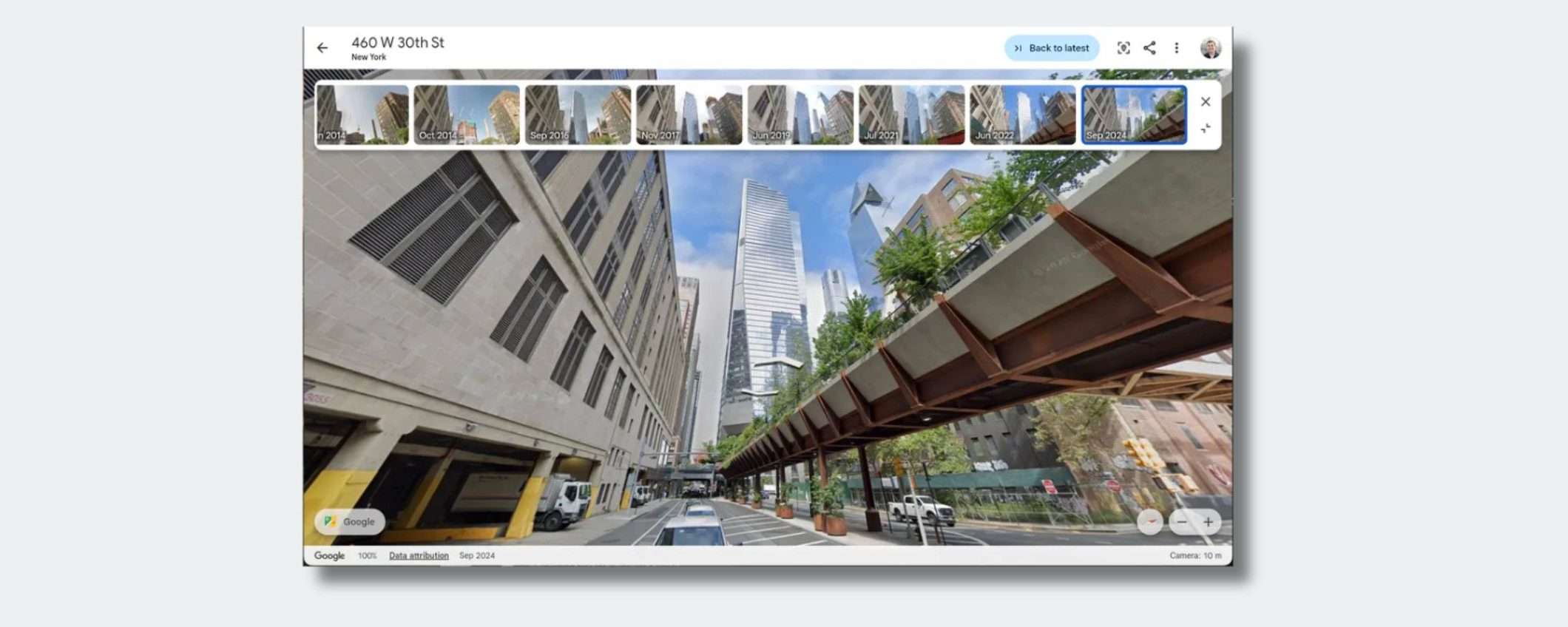Click the Google logo in footer
The image size is (1568, 627).
click(x=329, y=556)
